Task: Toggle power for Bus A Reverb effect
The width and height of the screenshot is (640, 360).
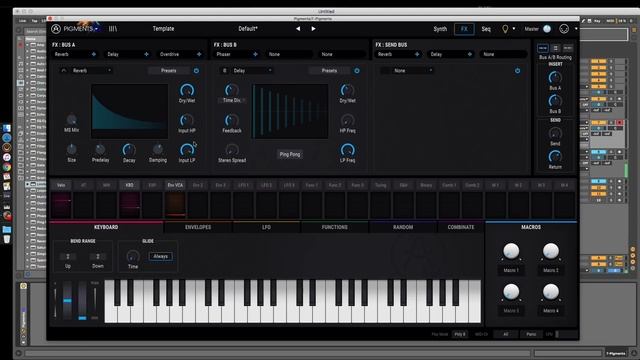Action: [x=196, y=71]
